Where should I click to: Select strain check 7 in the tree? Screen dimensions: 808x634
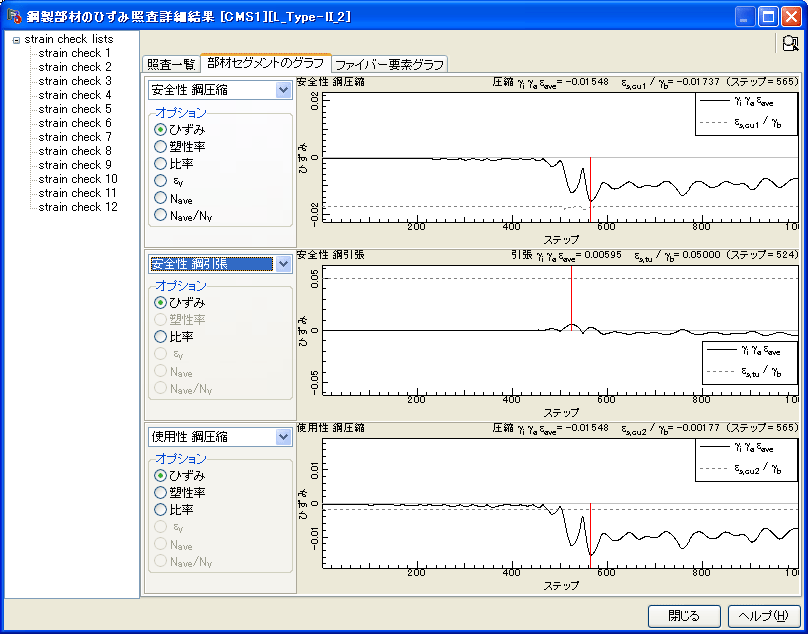75,137
